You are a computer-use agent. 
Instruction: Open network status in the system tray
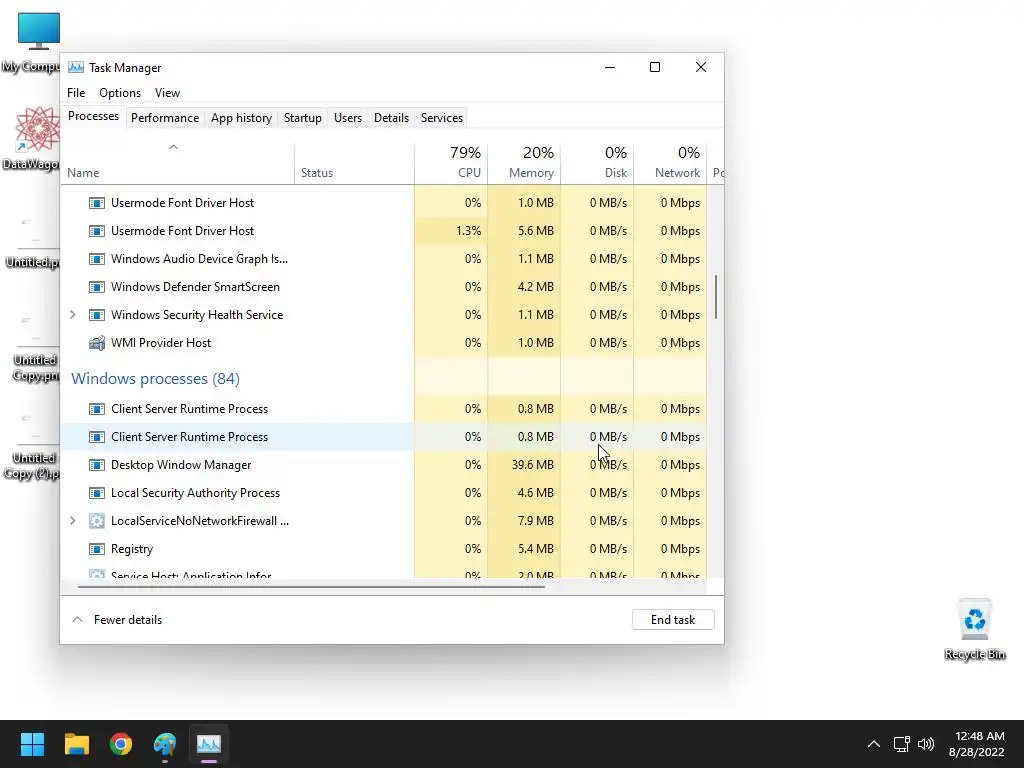(x=902, y=744)
